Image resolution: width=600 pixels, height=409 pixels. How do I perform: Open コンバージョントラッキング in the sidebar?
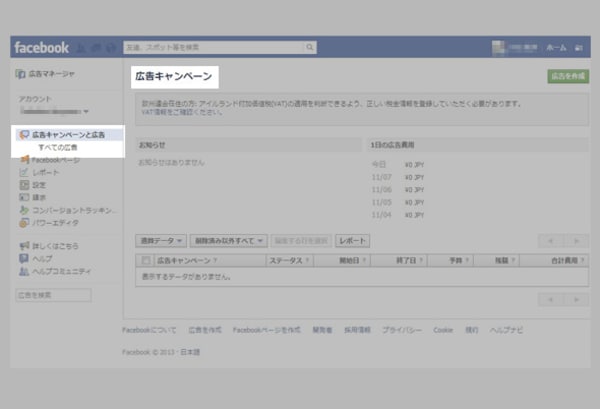point(68,210)
